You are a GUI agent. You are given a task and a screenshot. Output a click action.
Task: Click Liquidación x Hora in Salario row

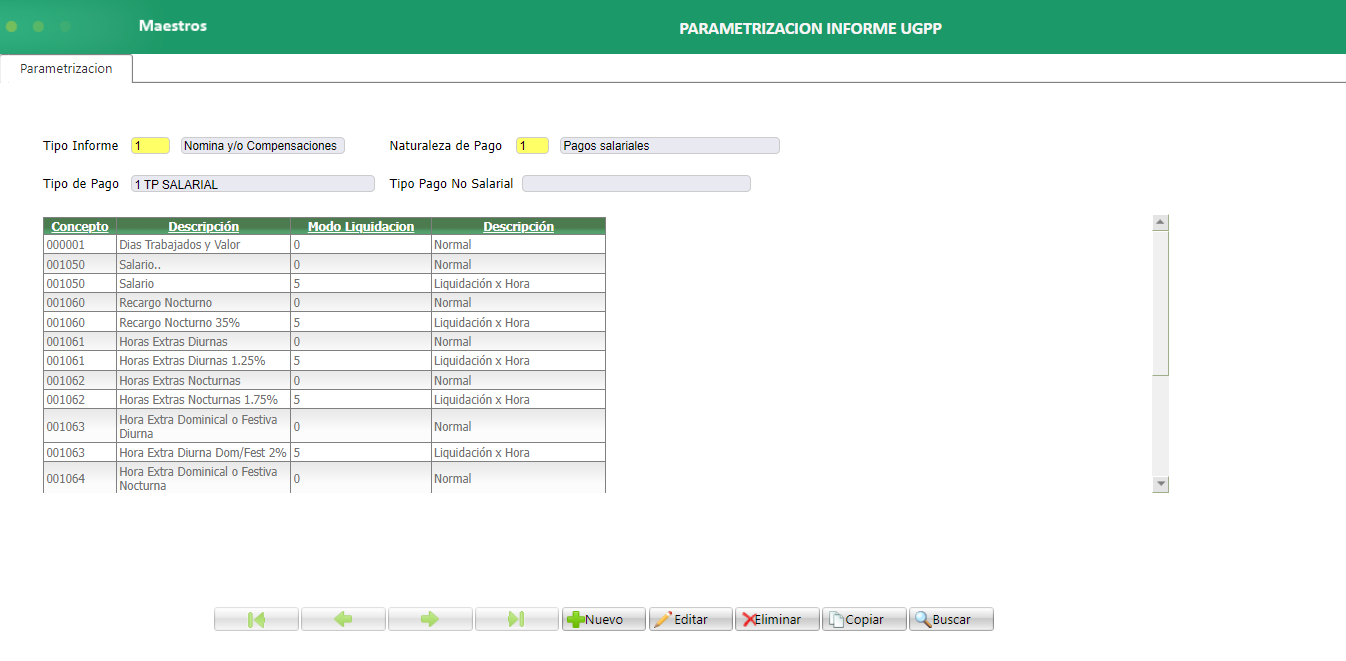click(x=518, y=284)
